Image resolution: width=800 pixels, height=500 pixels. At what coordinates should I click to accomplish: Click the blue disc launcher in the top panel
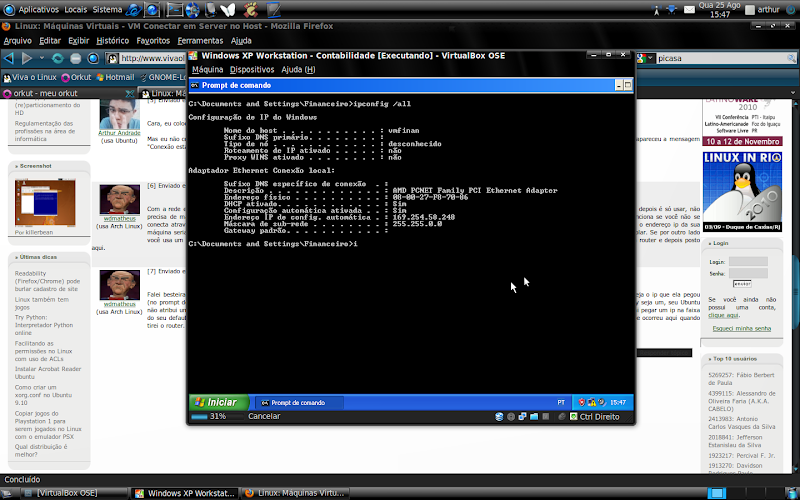coord(192,9)
